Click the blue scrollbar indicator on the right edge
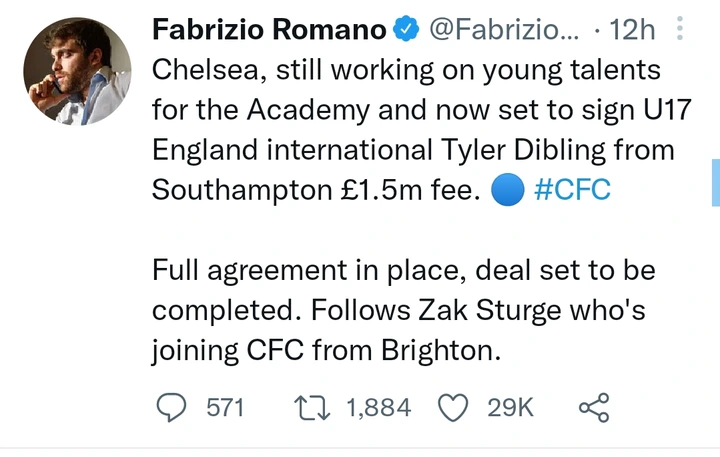Image resolution: width=720 pixels, height=457 pixels. tap(715, 183)
